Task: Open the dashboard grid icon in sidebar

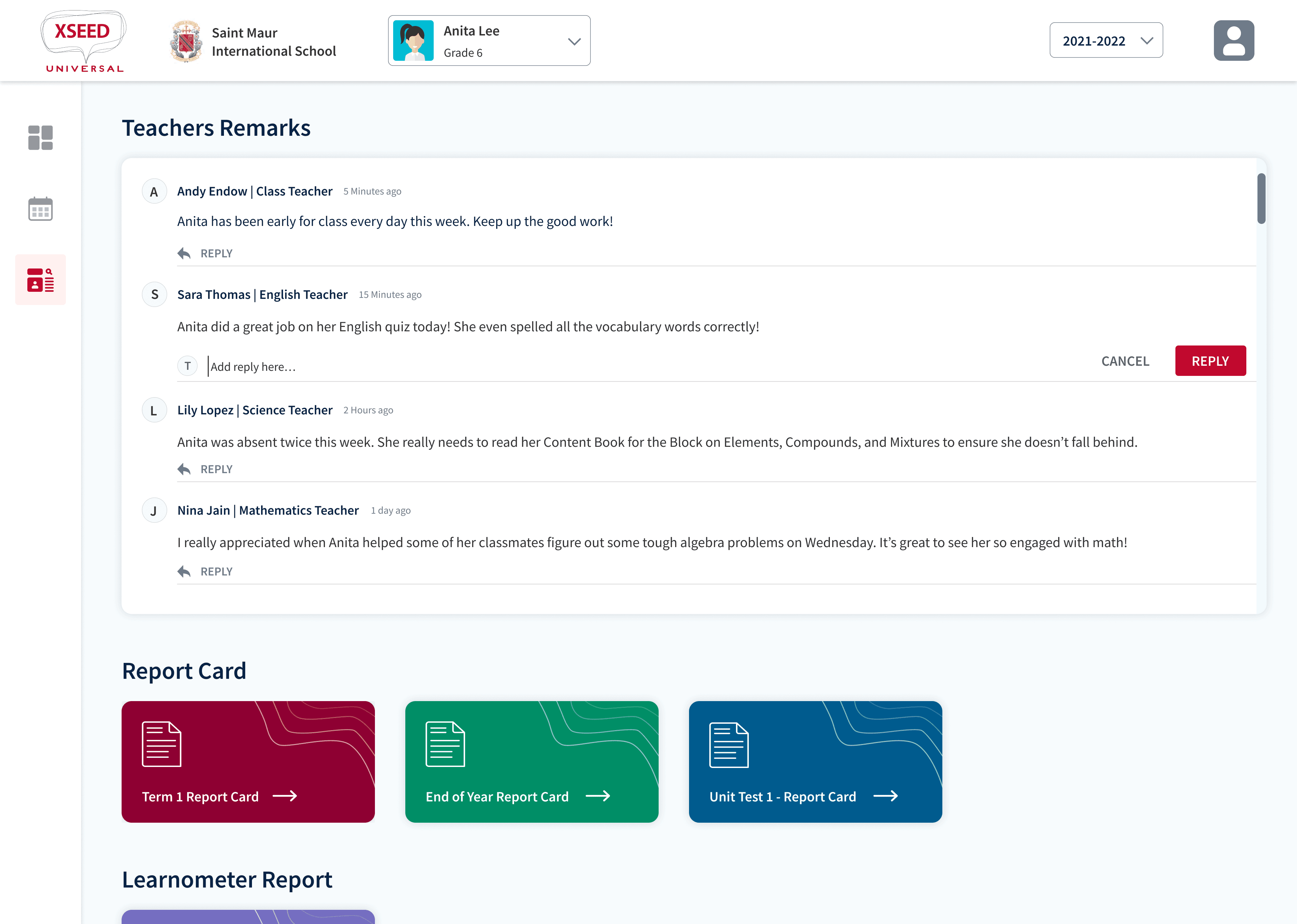Action: [x=41, y=138]
